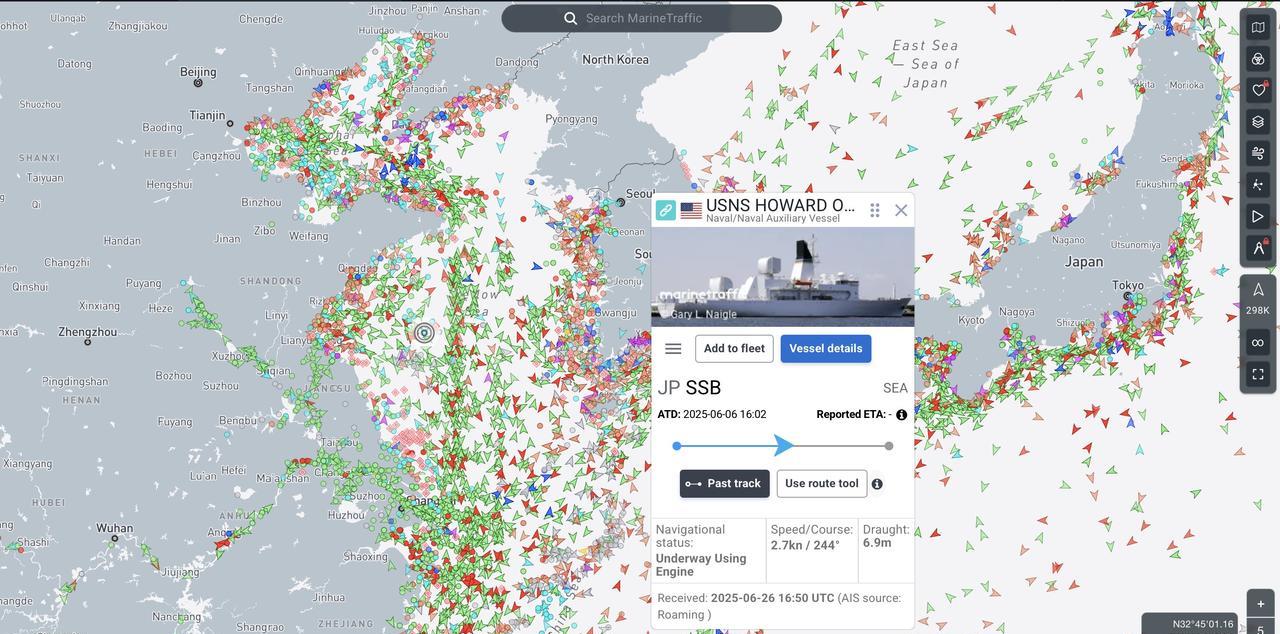Click the circled vessel marker near Lianyungang
This screenshot has height=634, width=1280.
point(424,332)
